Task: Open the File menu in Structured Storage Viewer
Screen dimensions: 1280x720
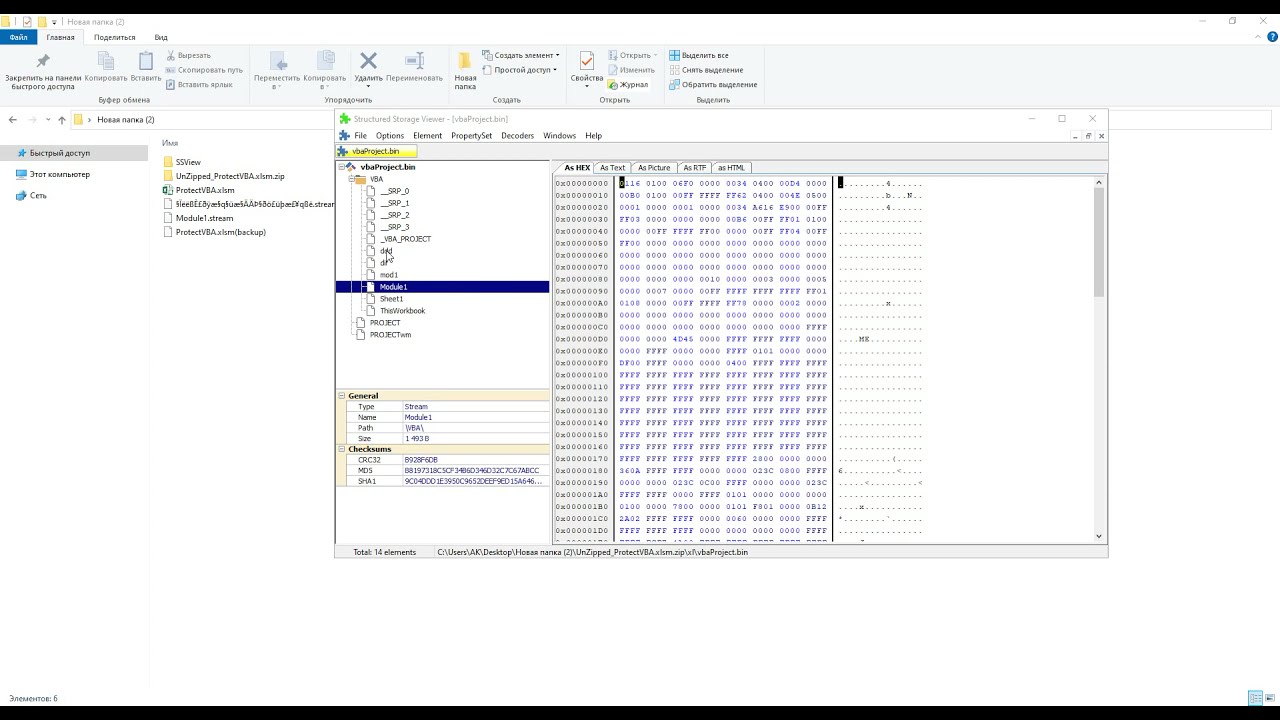Action: [360, 136]
